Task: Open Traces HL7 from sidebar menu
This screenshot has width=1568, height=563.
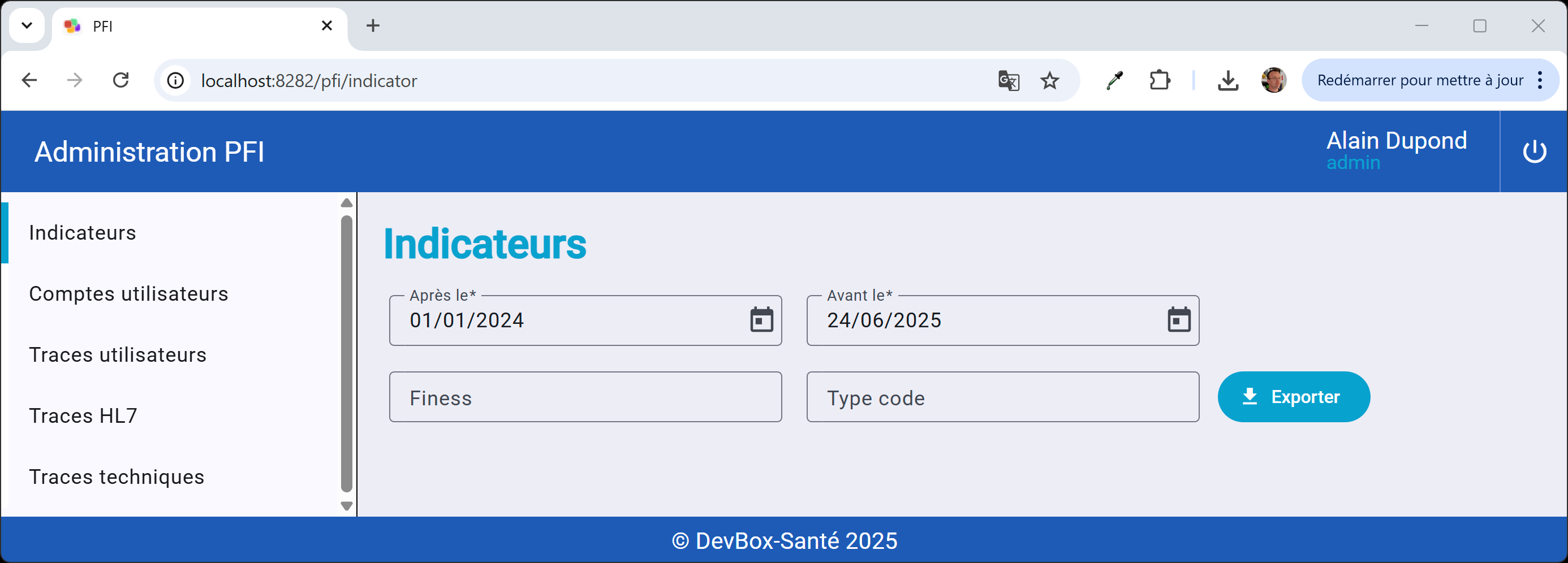Action: (x=83, y=416)
